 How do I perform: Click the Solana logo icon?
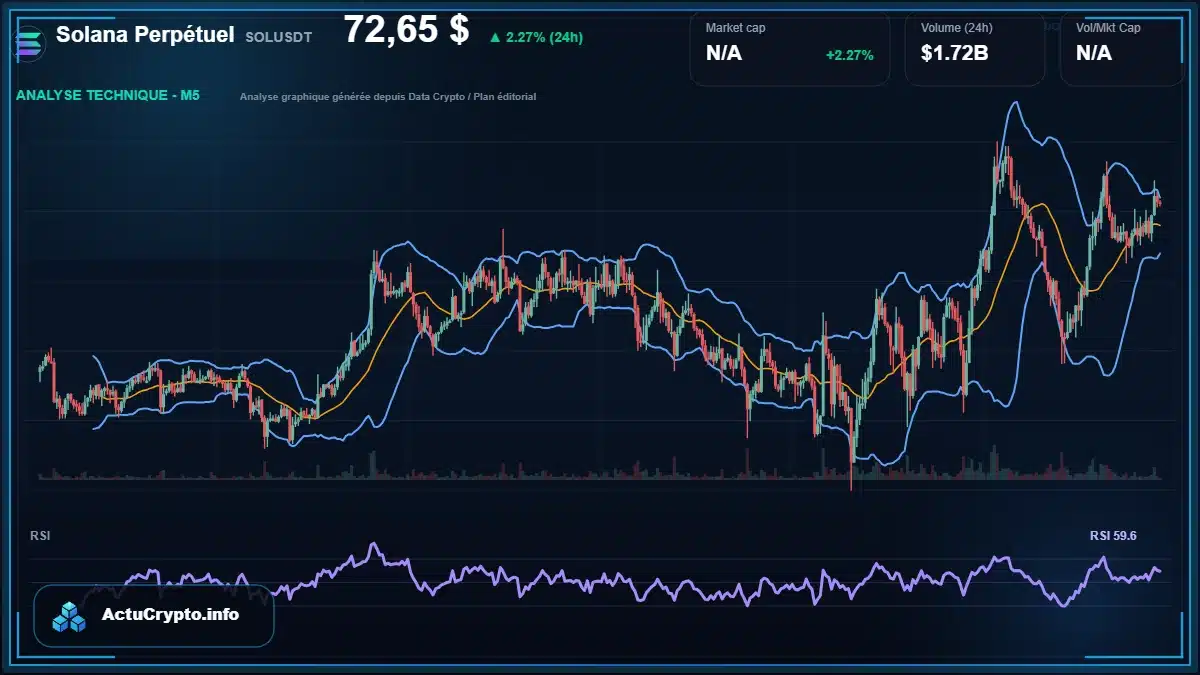coord(30,42)
